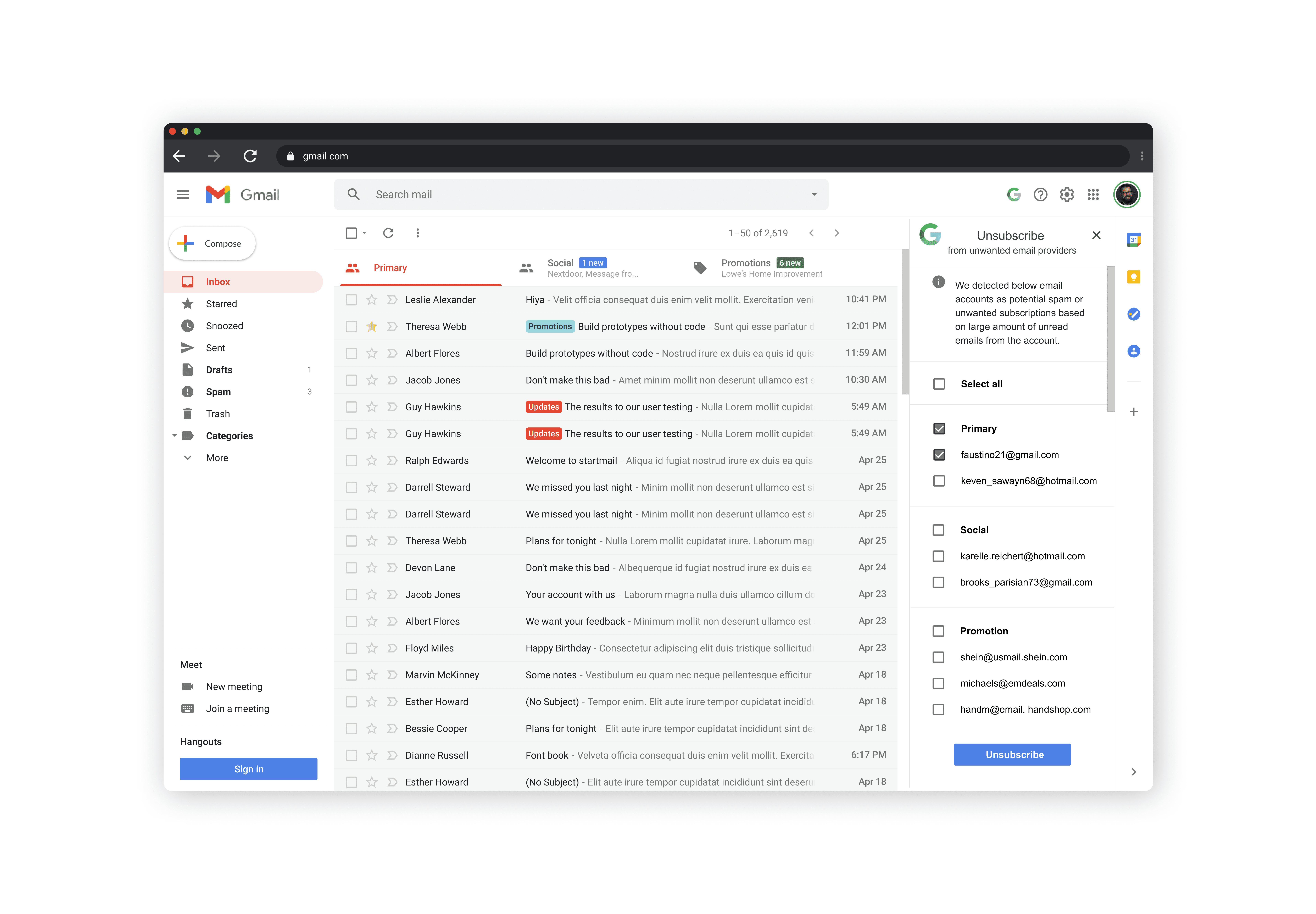This screenshot has height=914, width=1316.
Task: Check the Social group checkbox
Action: pos(939,530)
